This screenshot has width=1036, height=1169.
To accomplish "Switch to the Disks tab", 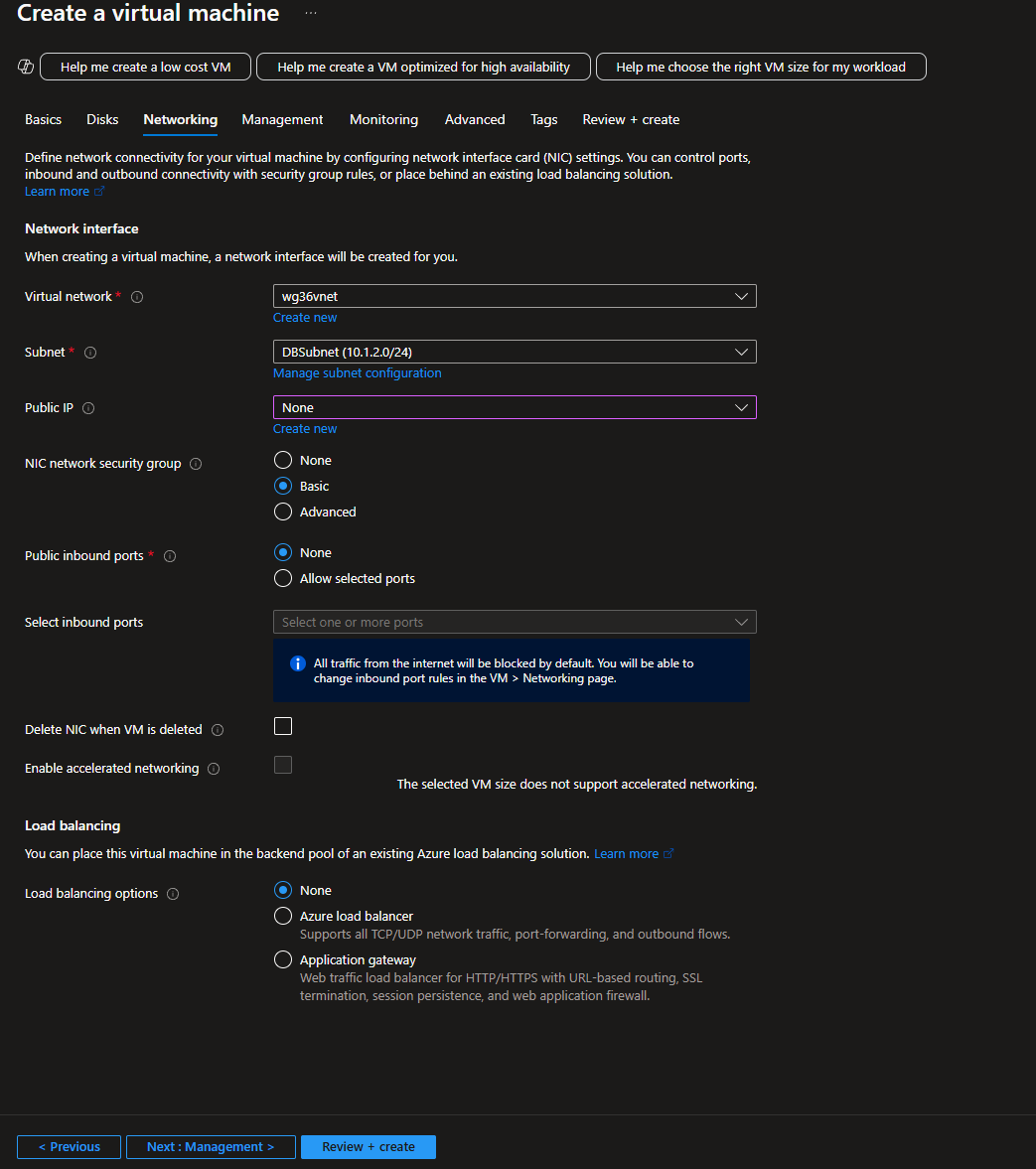I will pyautogui.click(x=102, y=119).
